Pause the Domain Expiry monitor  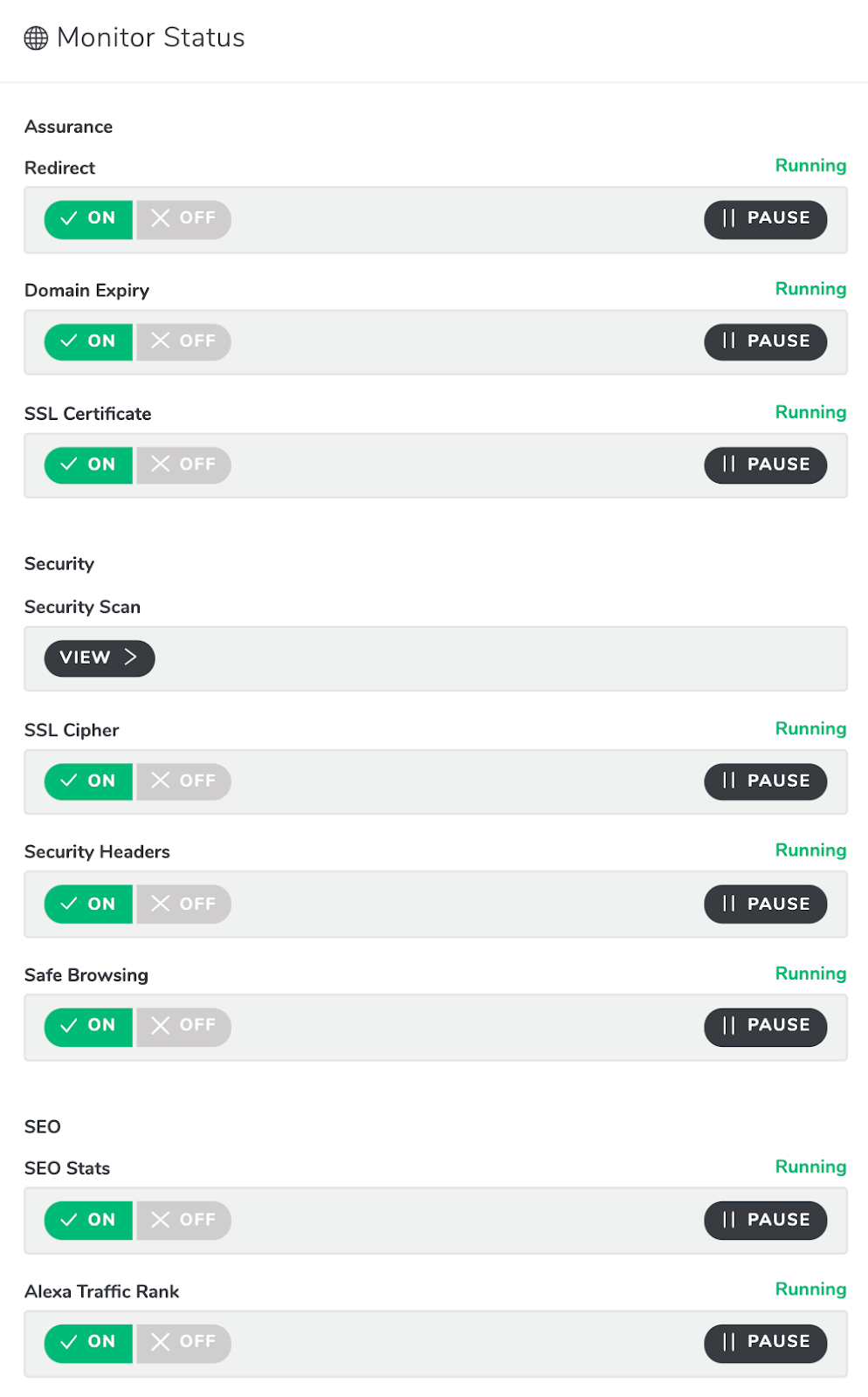[765, 341]
